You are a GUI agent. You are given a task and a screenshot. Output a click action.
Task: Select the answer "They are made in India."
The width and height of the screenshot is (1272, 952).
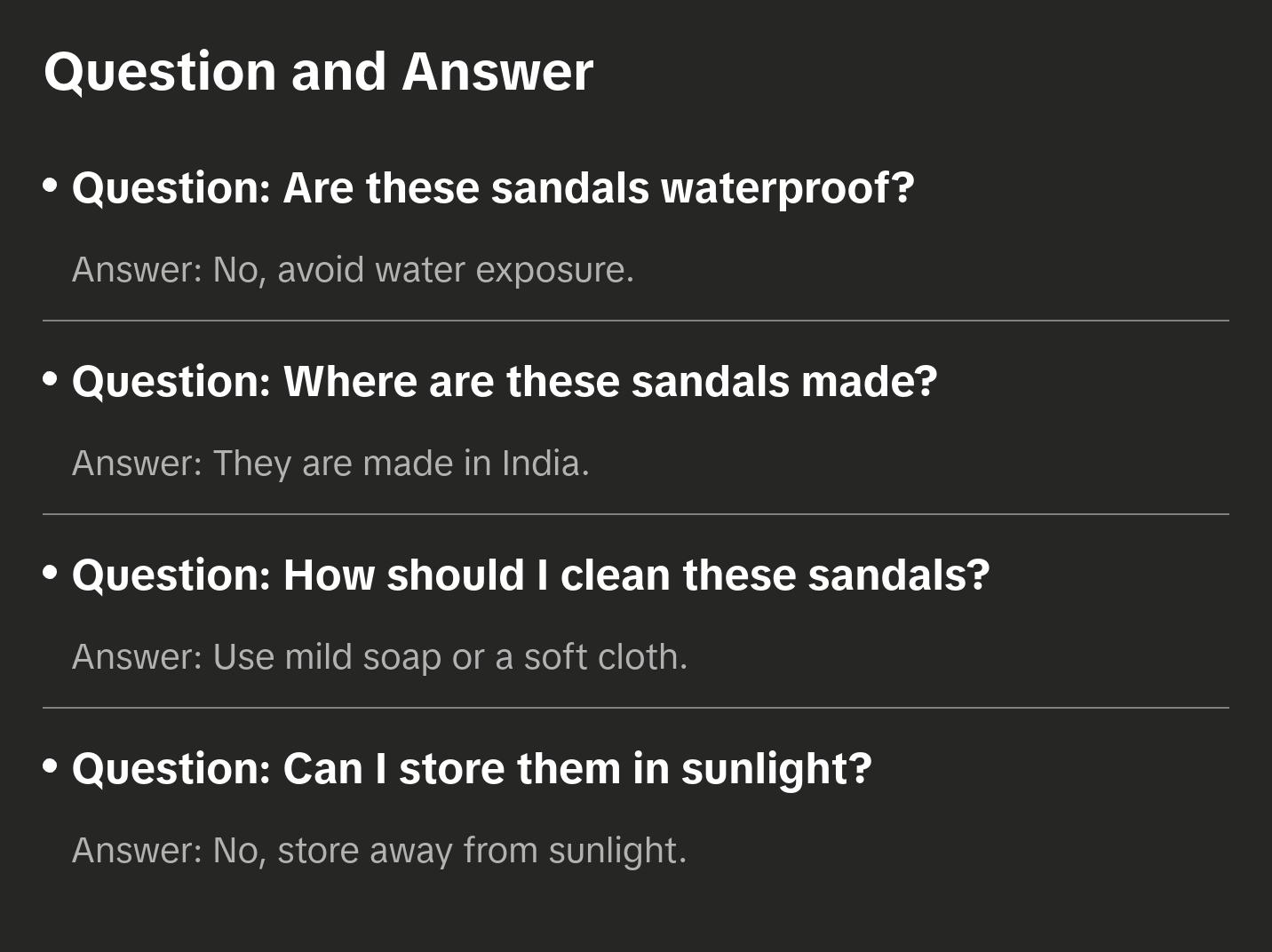(330, 464)
